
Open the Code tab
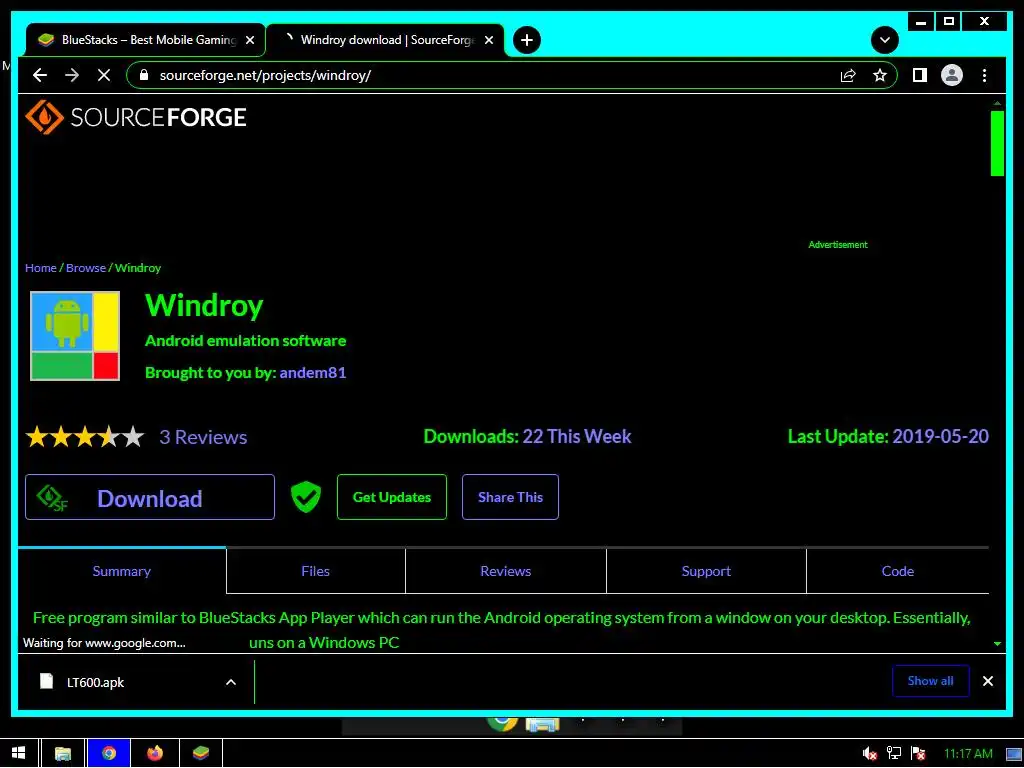897,571
